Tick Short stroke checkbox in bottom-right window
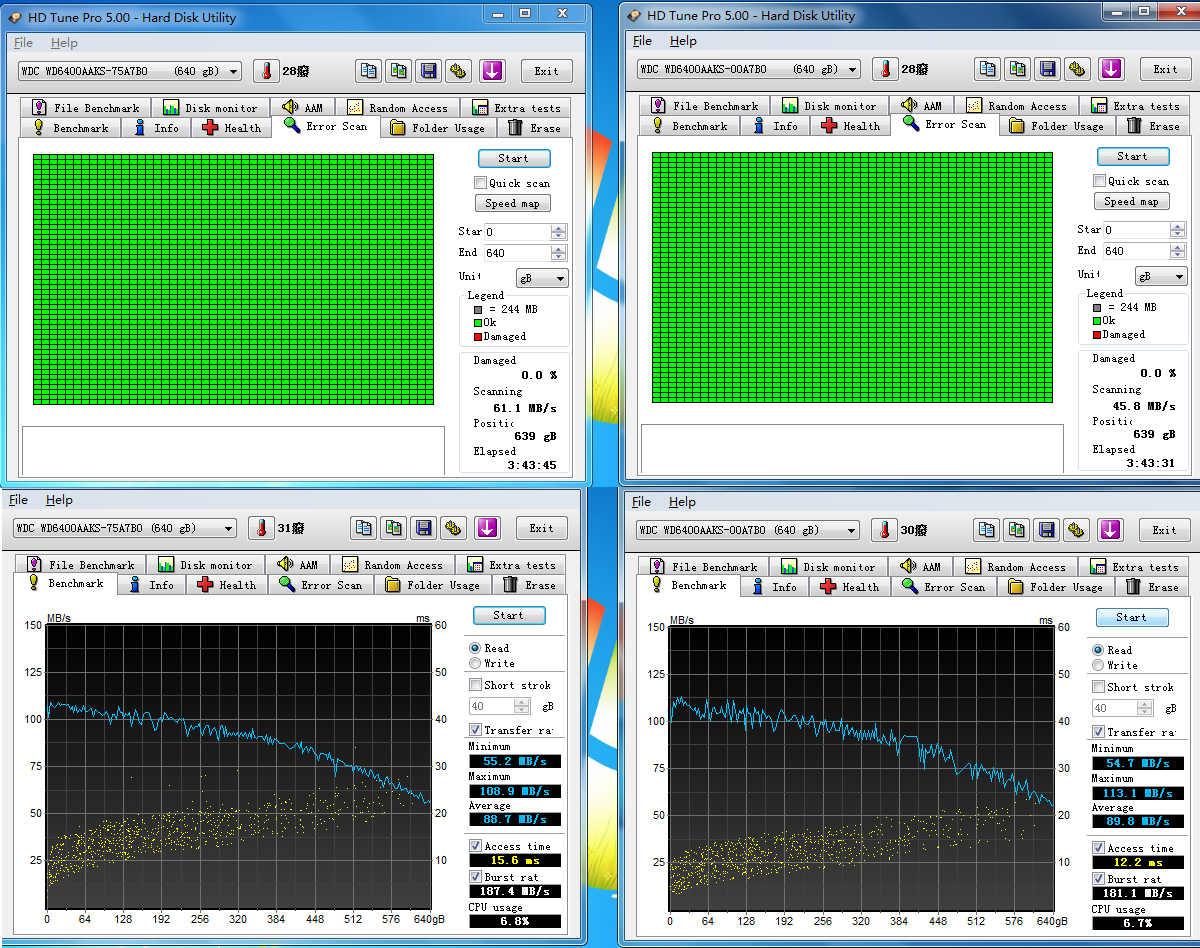Screen dimensions: 1200x948 [x=1098, y=687]
